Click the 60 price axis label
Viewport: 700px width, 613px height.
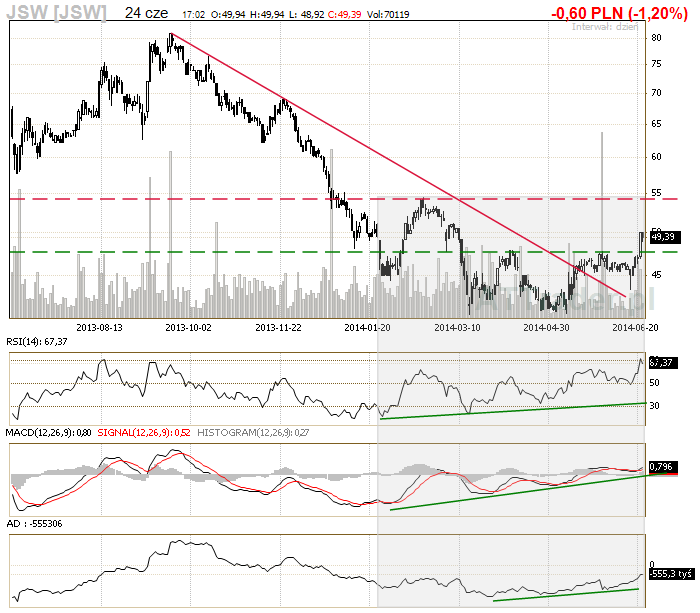656,157
